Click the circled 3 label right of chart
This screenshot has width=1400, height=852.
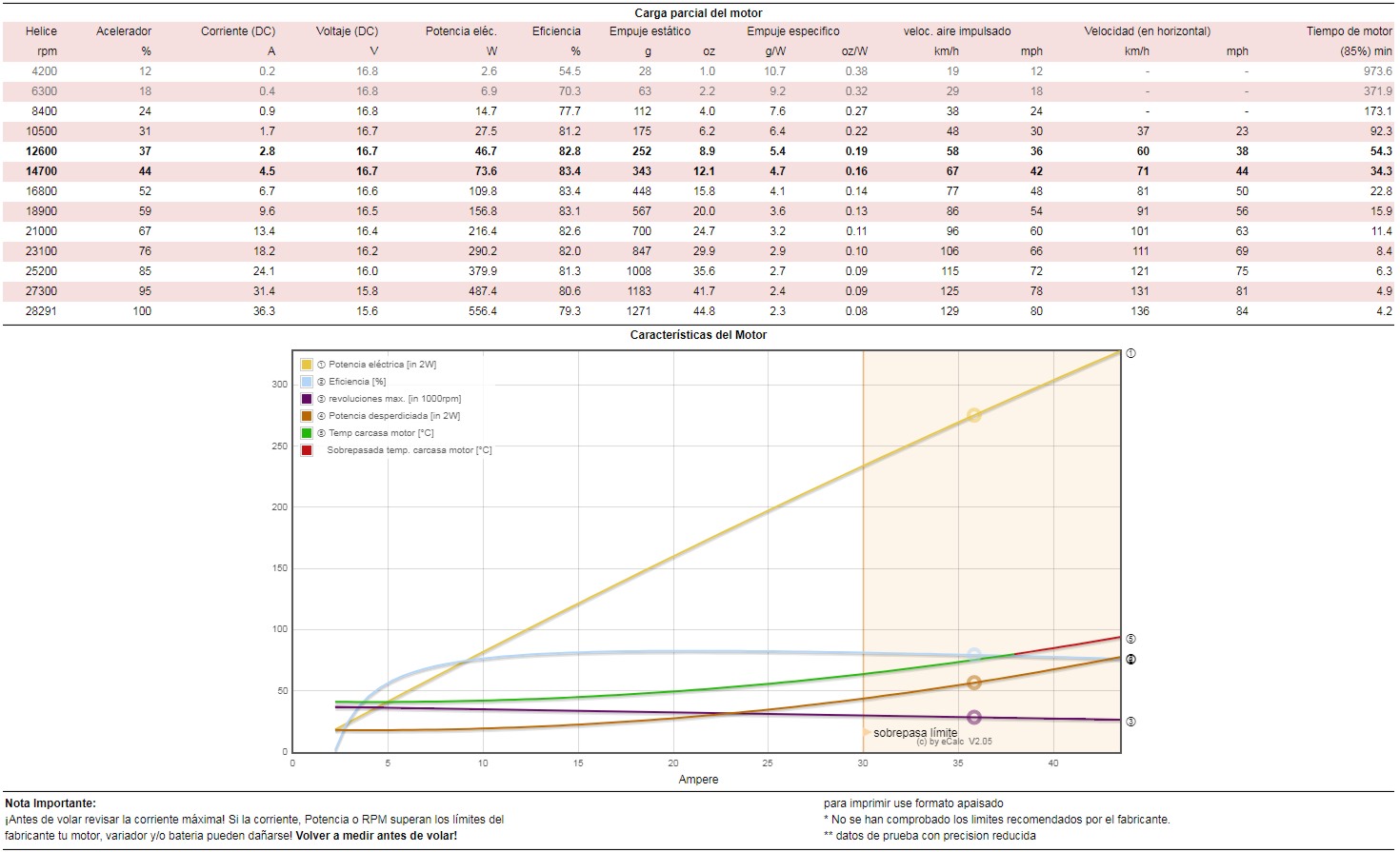(1130, 722)
